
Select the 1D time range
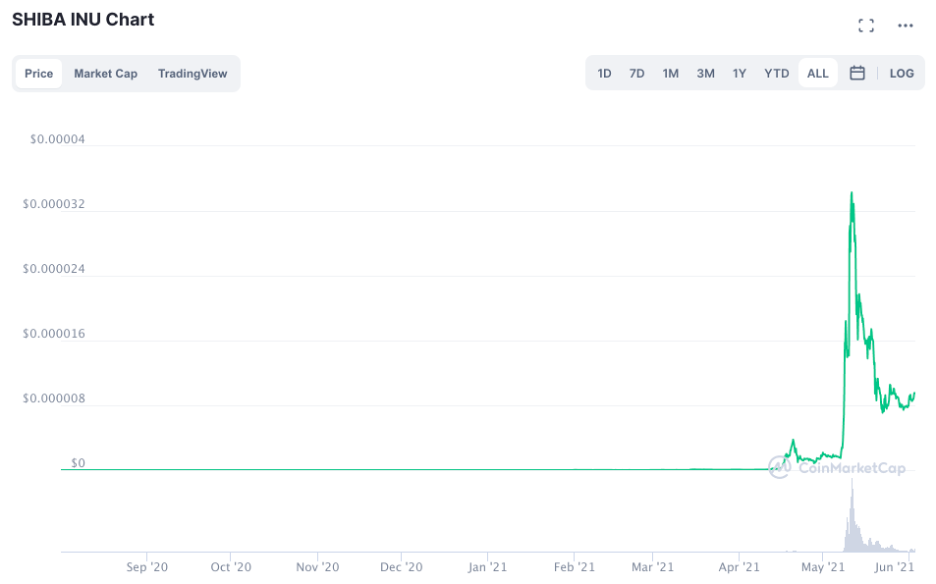pyautogui.click(x=604, y=73)
